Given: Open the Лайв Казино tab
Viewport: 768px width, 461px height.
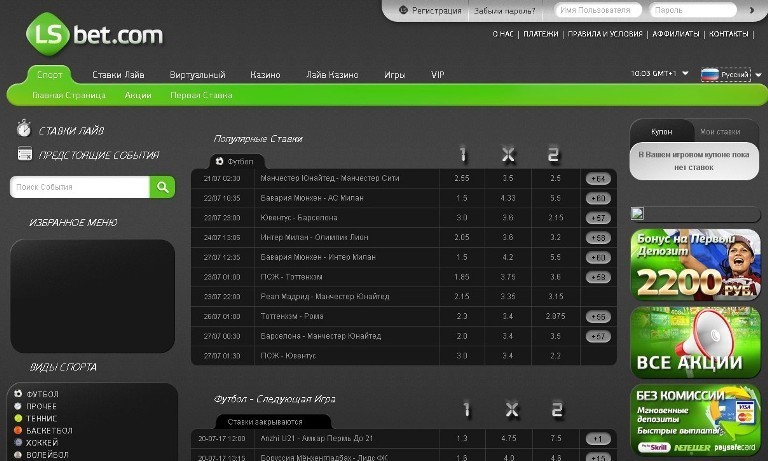Looking at the screenshot, I should (x=332, y=74).
